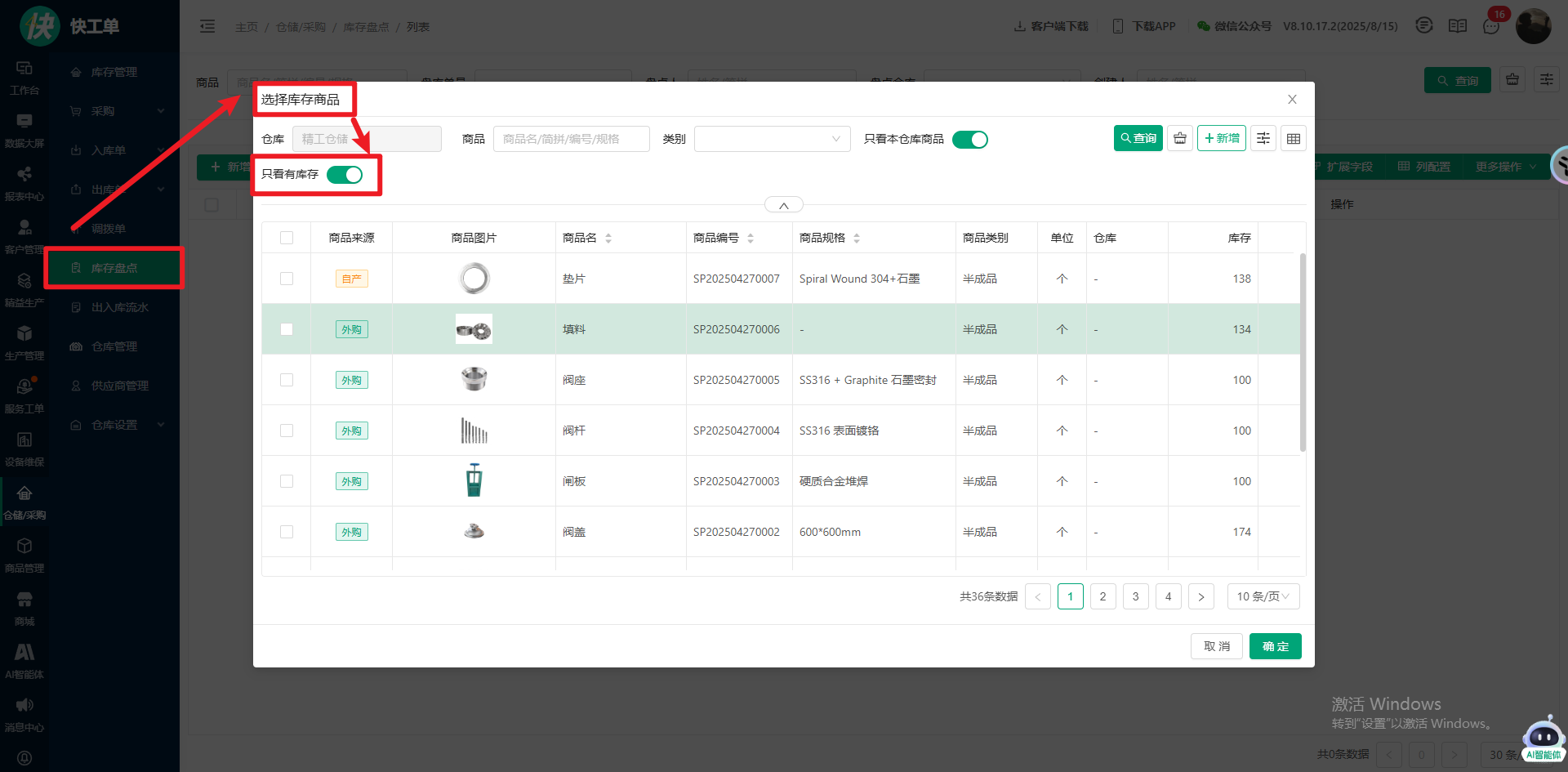Tick the select-all checkbox in table header
Image resolution: width=1568 pixels, height=772 pixels.
tap(287, 238)
